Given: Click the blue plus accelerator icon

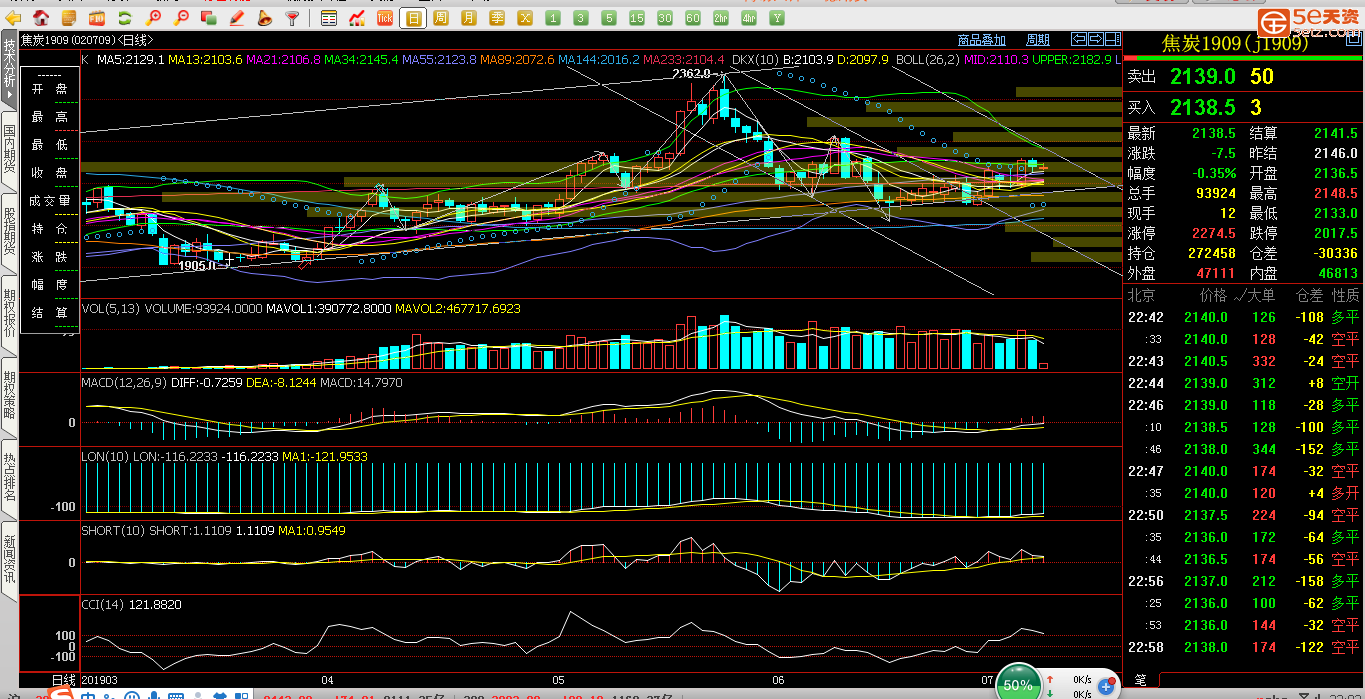Looking at the screenshot, I should pyautogui.click(x=1107, y=686).
